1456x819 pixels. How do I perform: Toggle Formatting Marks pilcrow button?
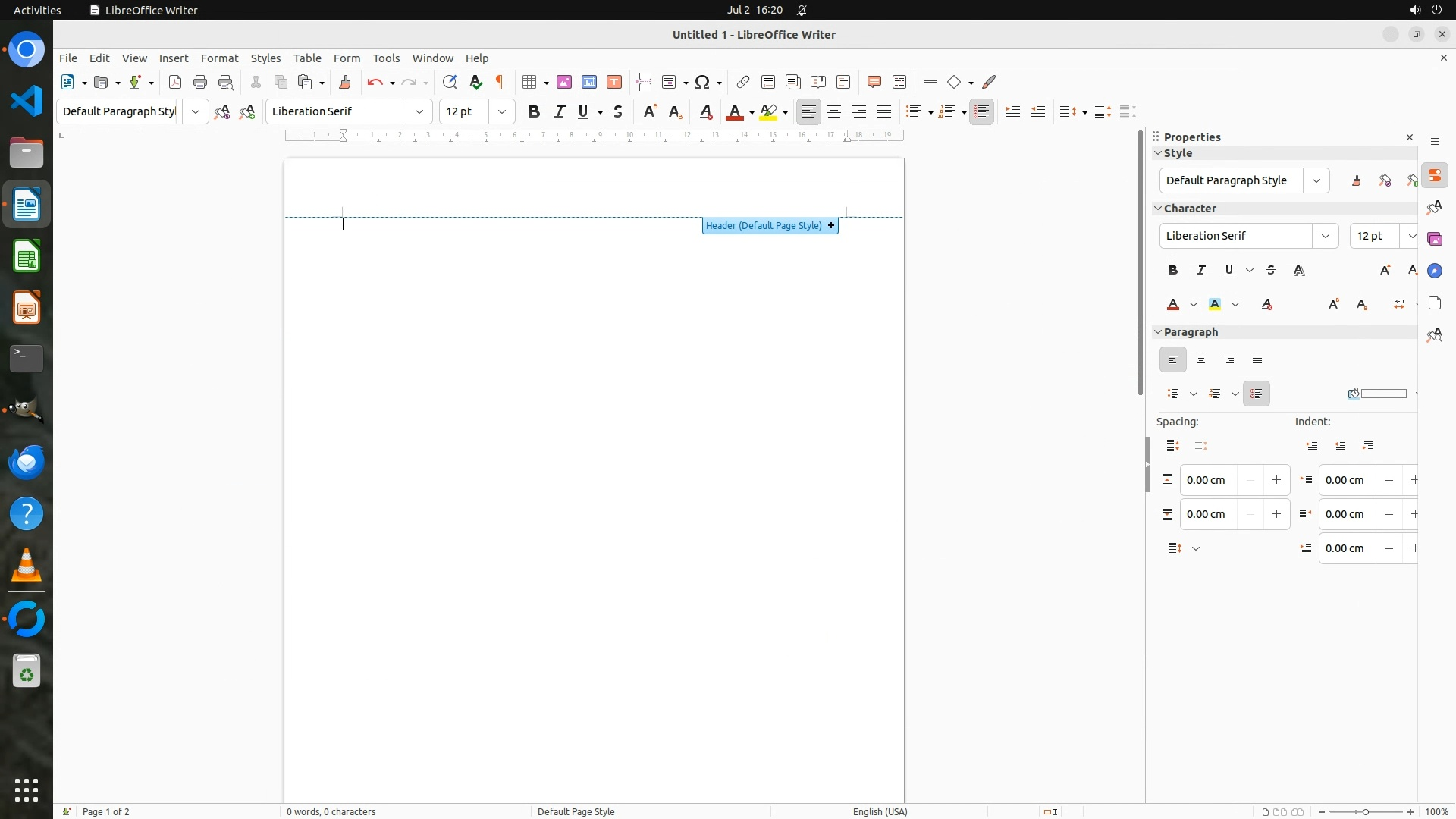point(500,82)
